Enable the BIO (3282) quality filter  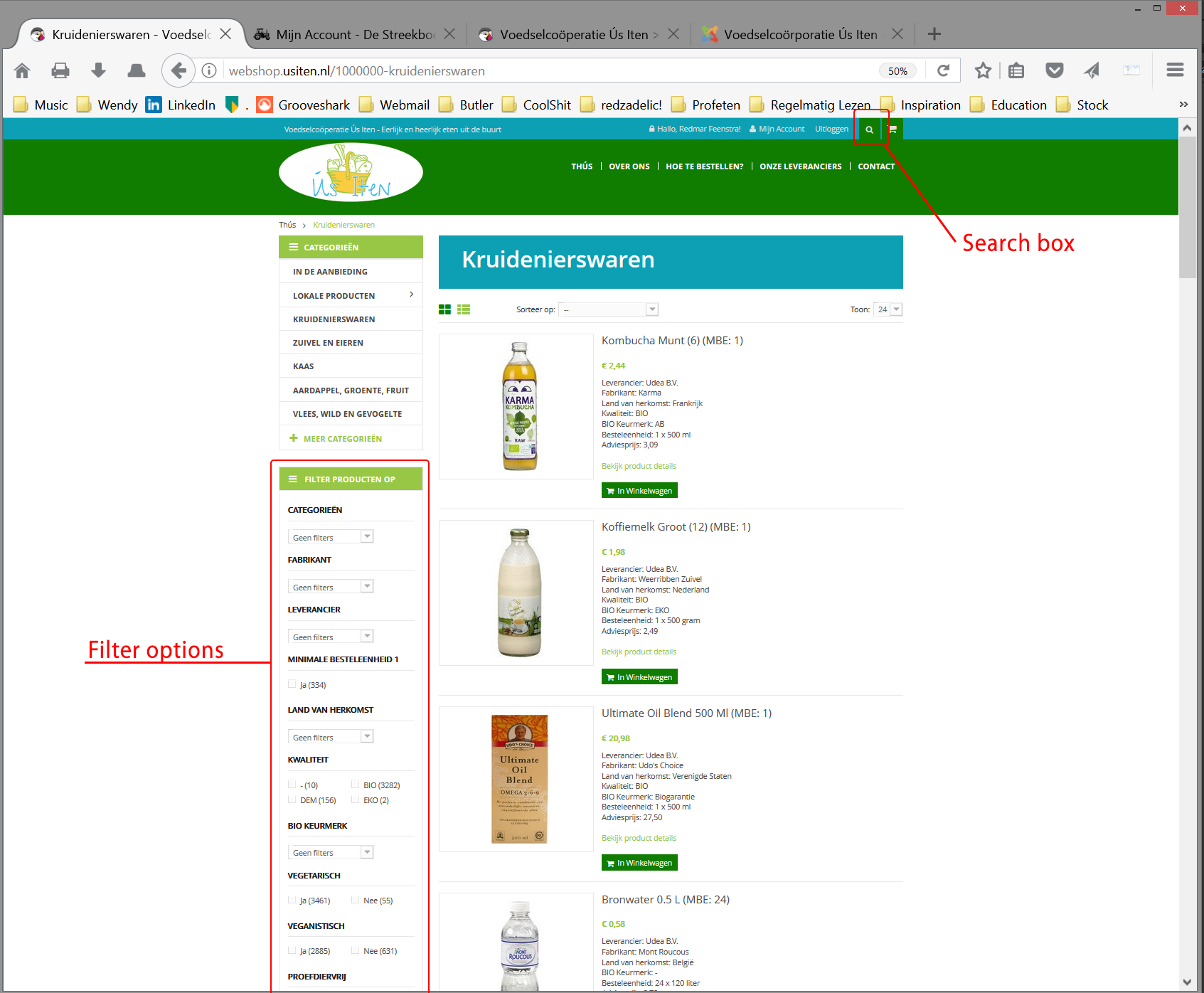coord(355,785)
